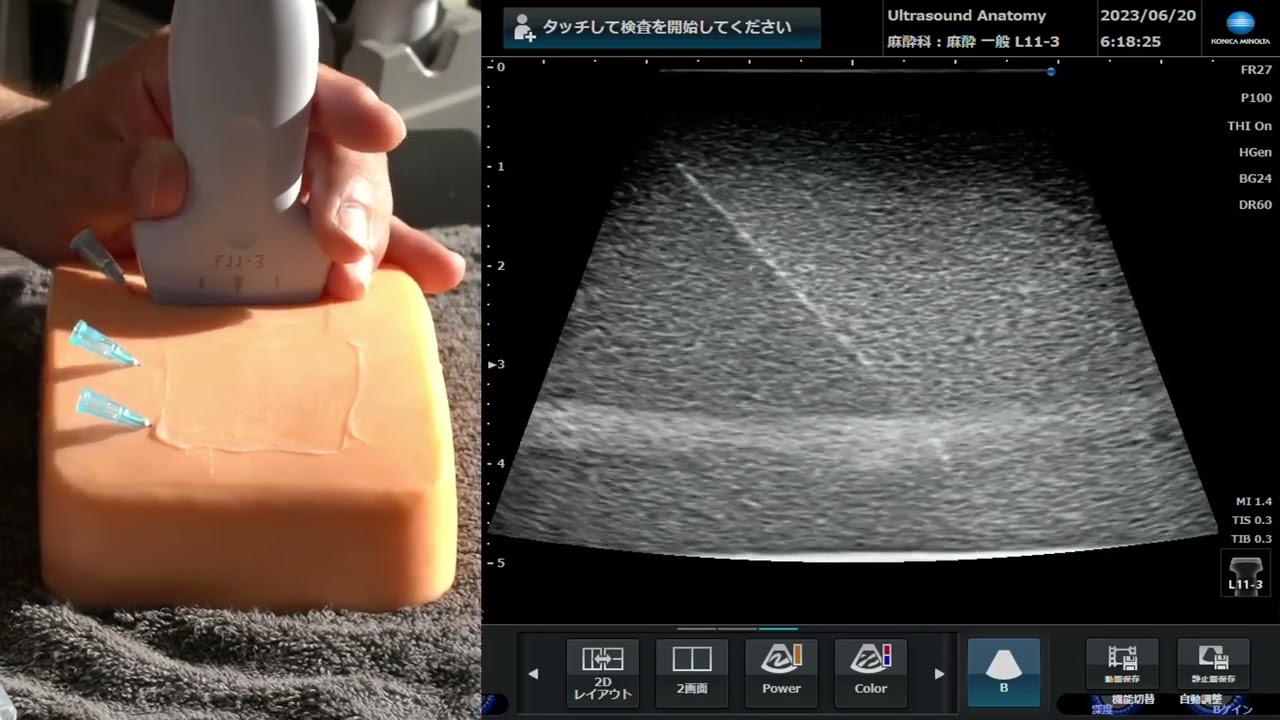Click the FR27 frame rate value
Image resolution: width=1280 pixels, height=720 pixels.
(1255, 70)
